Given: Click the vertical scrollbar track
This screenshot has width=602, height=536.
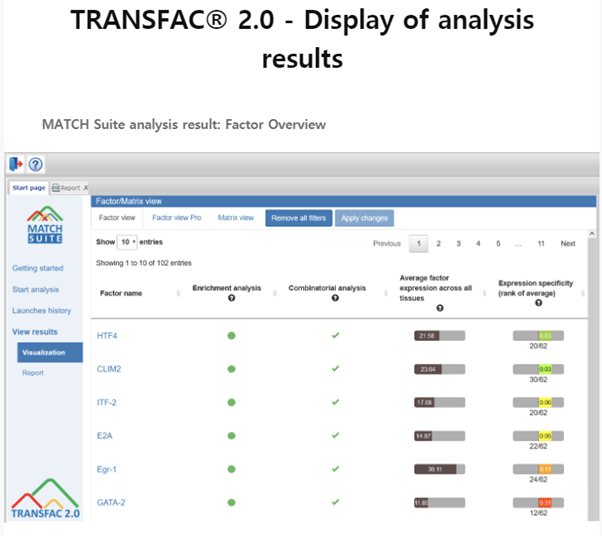Looking at the screenshot, I should tap(592, 379).
